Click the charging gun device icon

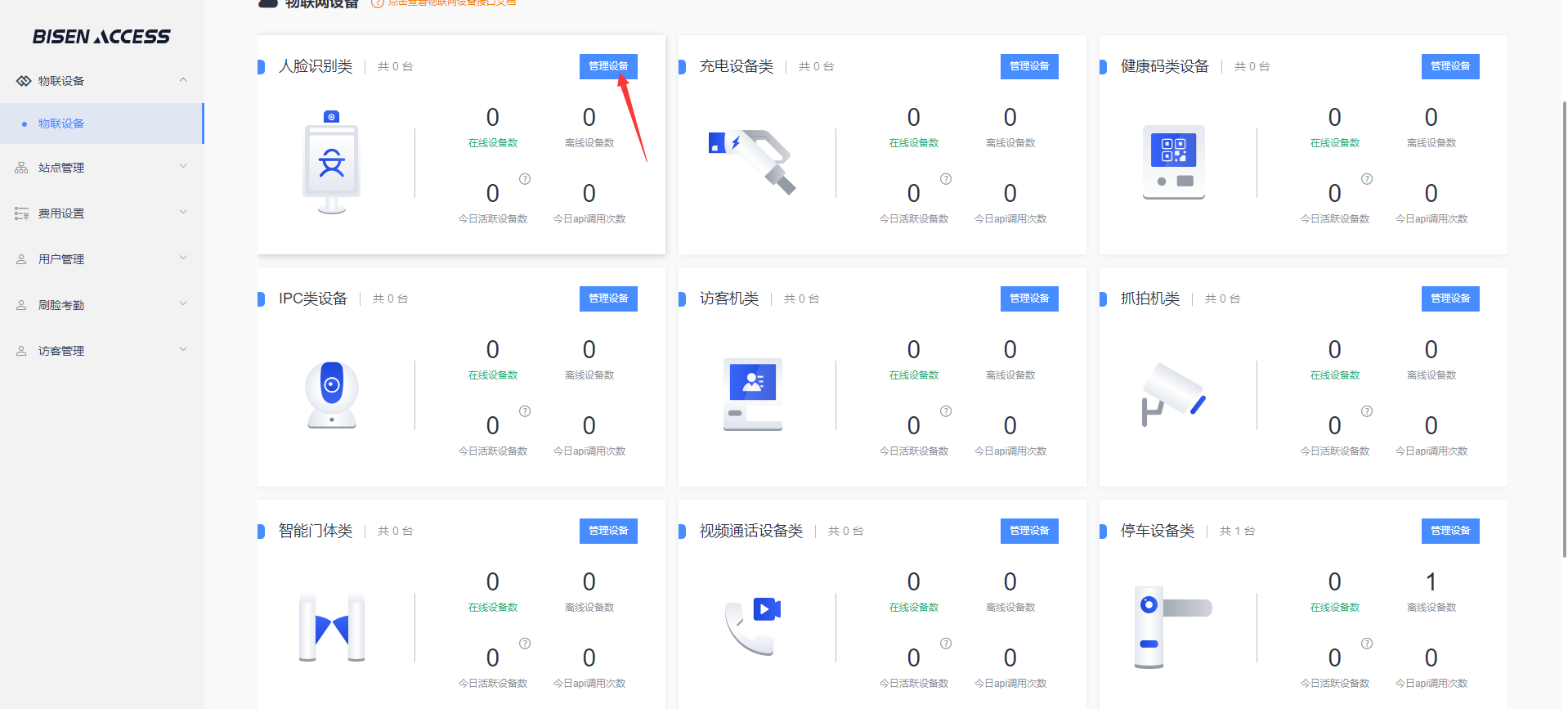tap(751, 162)
